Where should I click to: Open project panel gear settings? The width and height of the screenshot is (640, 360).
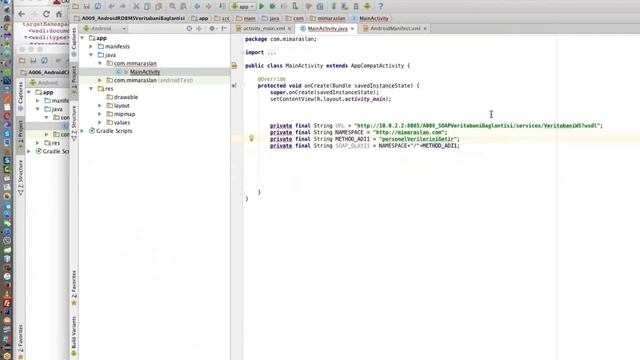pos(212,29)
